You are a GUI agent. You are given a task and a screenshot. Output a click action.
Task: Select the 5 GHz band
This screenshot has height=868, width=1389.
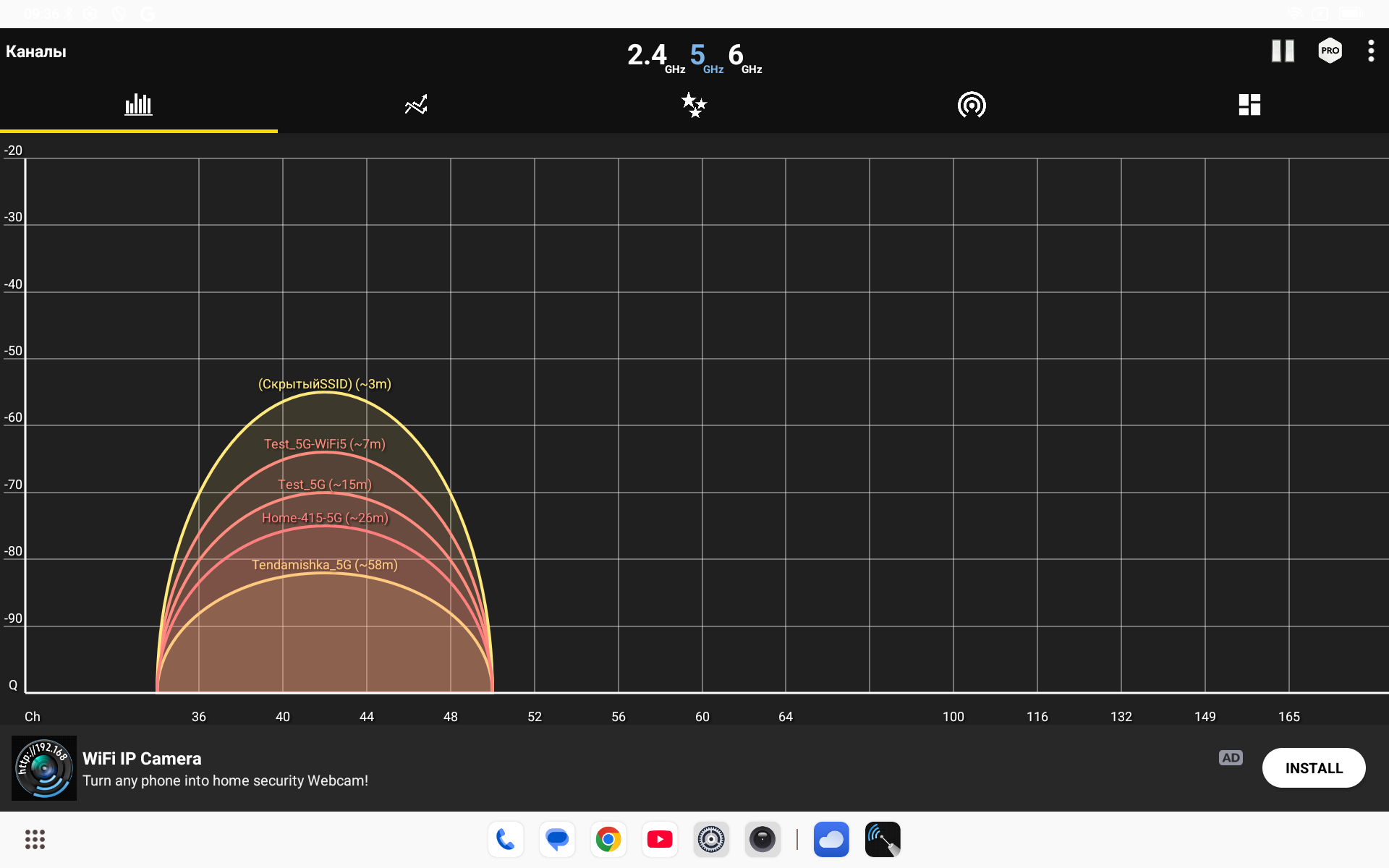tap(703, 56)
